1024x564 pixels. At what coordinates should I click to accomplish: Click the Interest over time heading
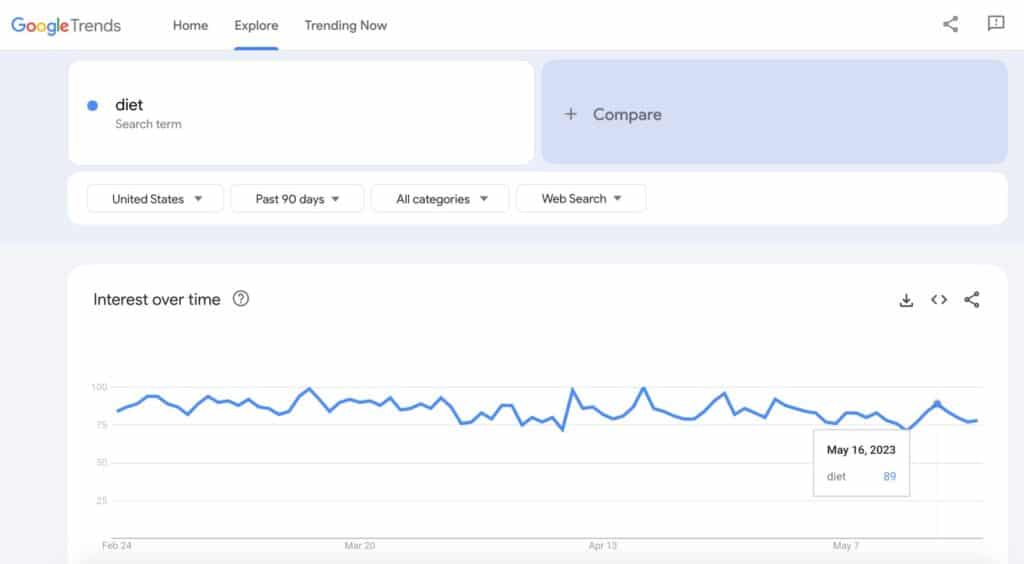click(x=157, y=300)
